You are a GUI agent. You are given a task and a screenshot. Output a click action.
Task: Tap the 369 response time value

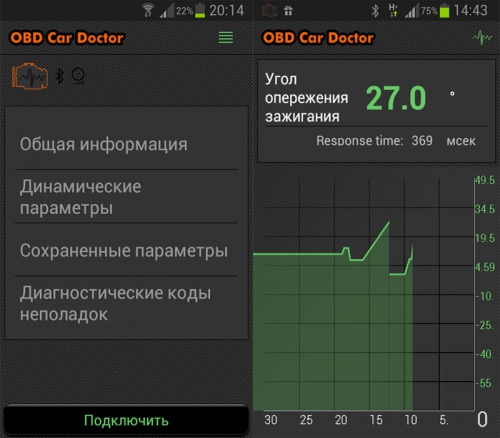click(422, 141)
